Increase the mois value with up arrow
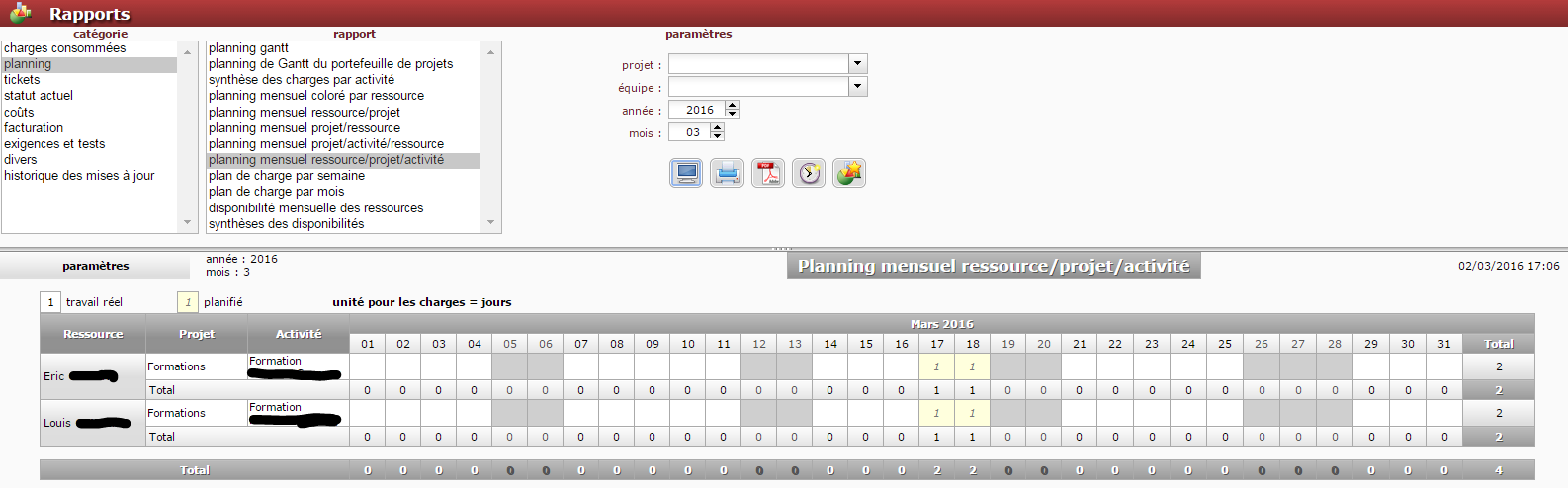1568x488 pixels. (x=718, y=127)
